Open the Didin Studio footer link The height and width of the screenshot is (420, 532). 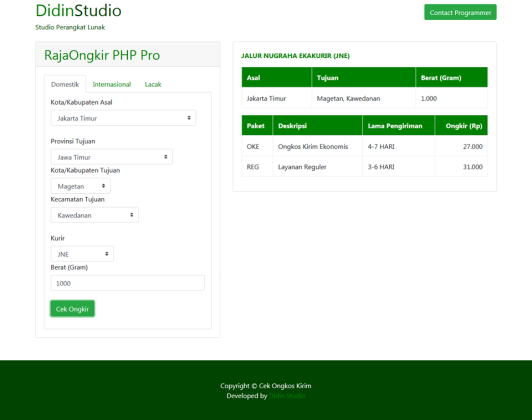[287, 396]
